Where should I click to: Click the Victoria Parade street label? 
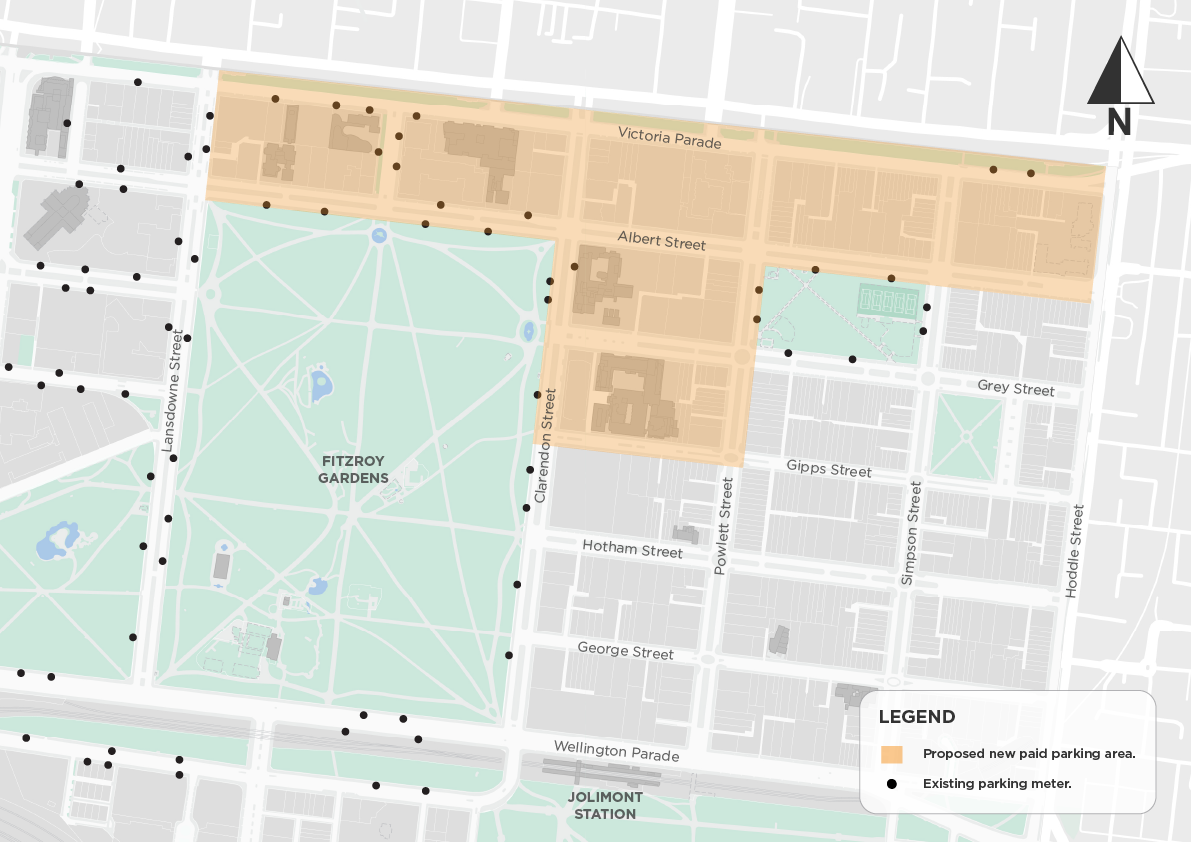pyautogui.click(x=669, y=137)
